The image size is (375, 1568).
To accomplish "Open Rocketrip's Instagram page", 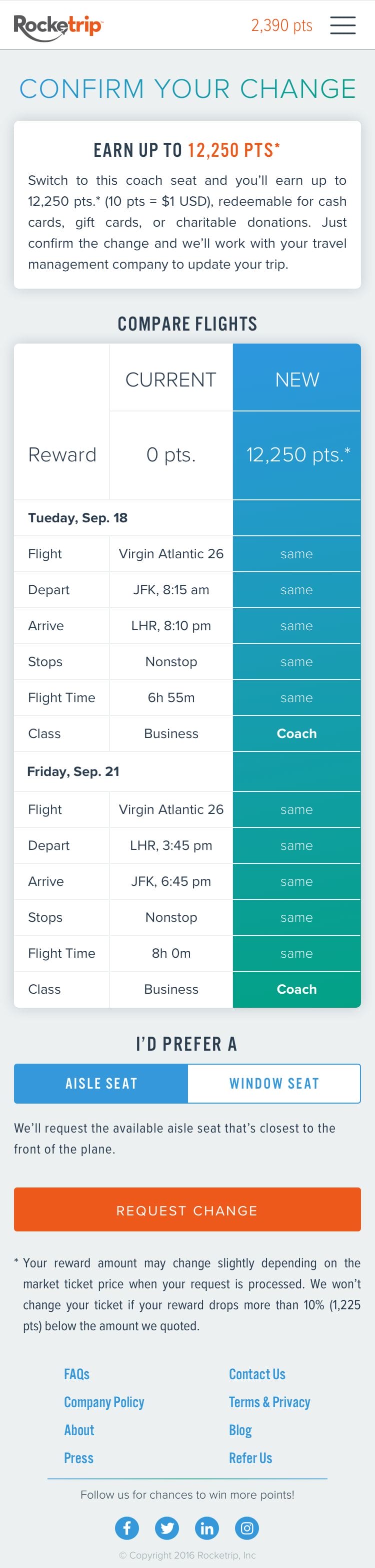I will click(x=247, y=1527).
